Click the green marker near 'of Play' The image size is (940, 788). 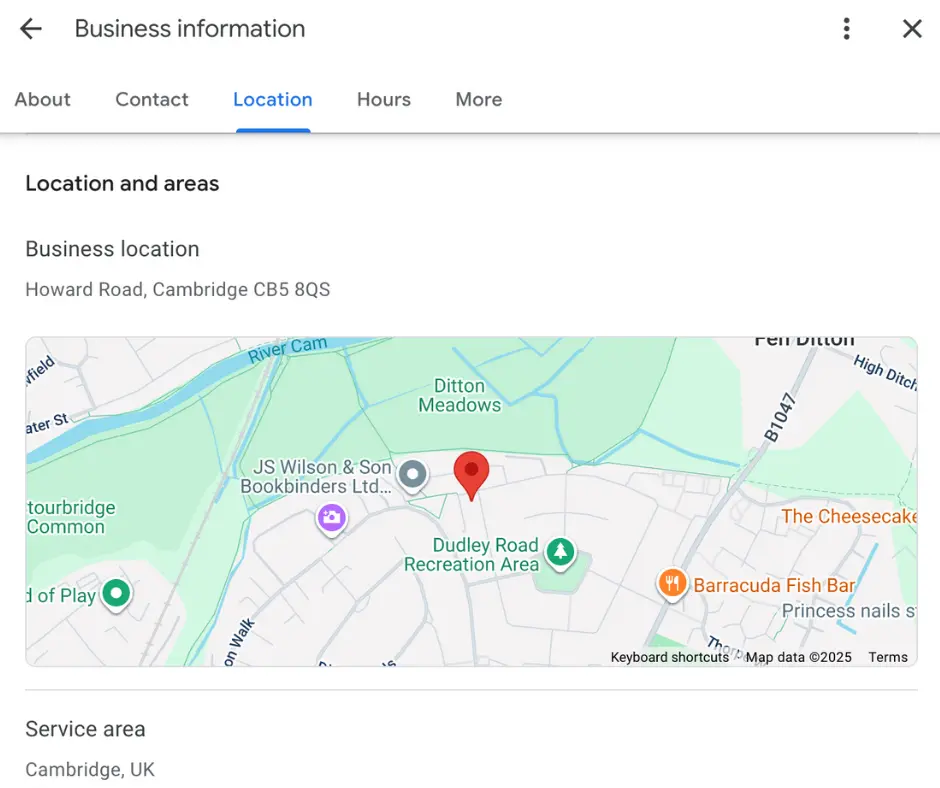coord(117,594)
